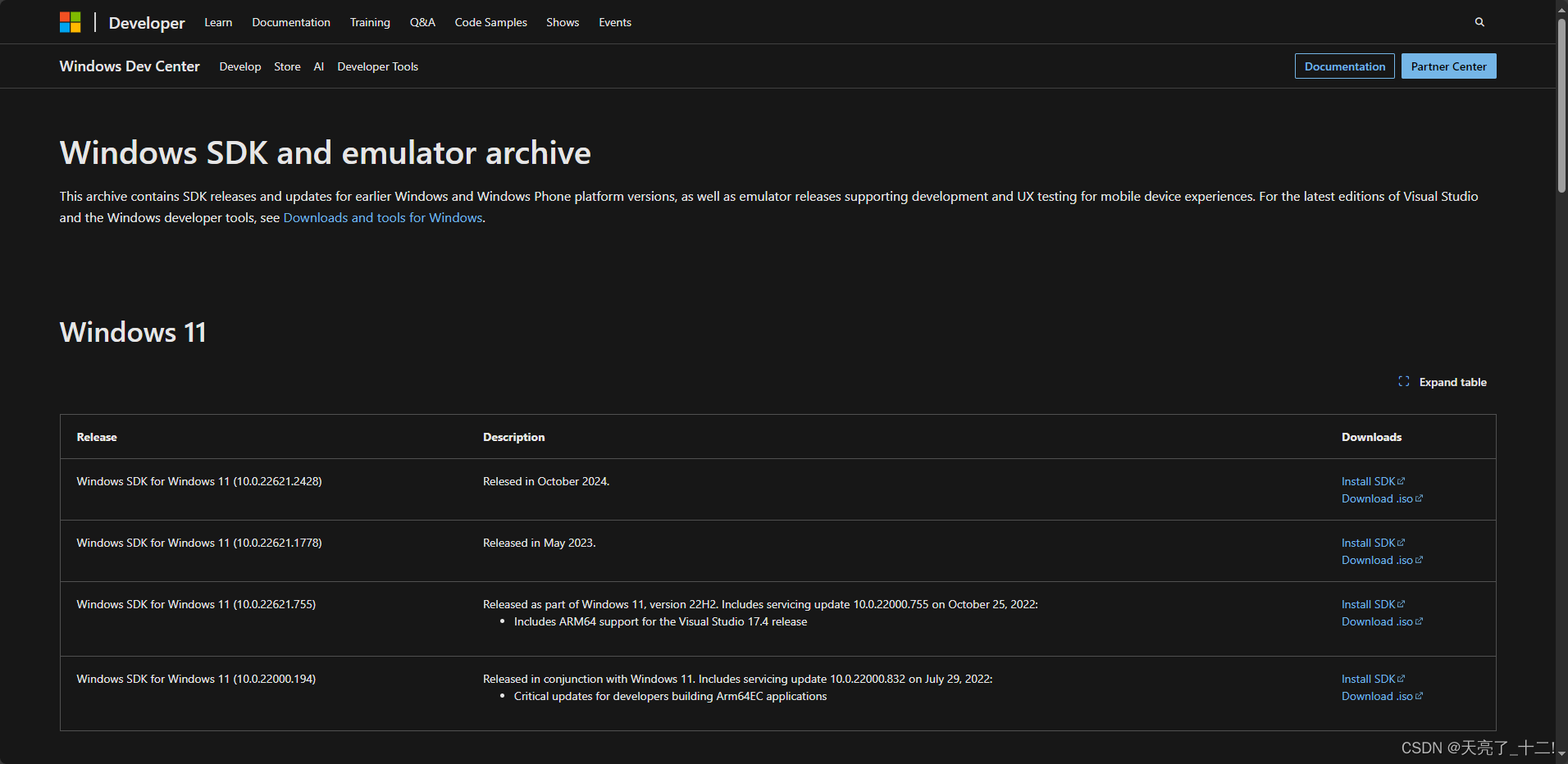Open Code Samples in the top navigation

[490, 22]
